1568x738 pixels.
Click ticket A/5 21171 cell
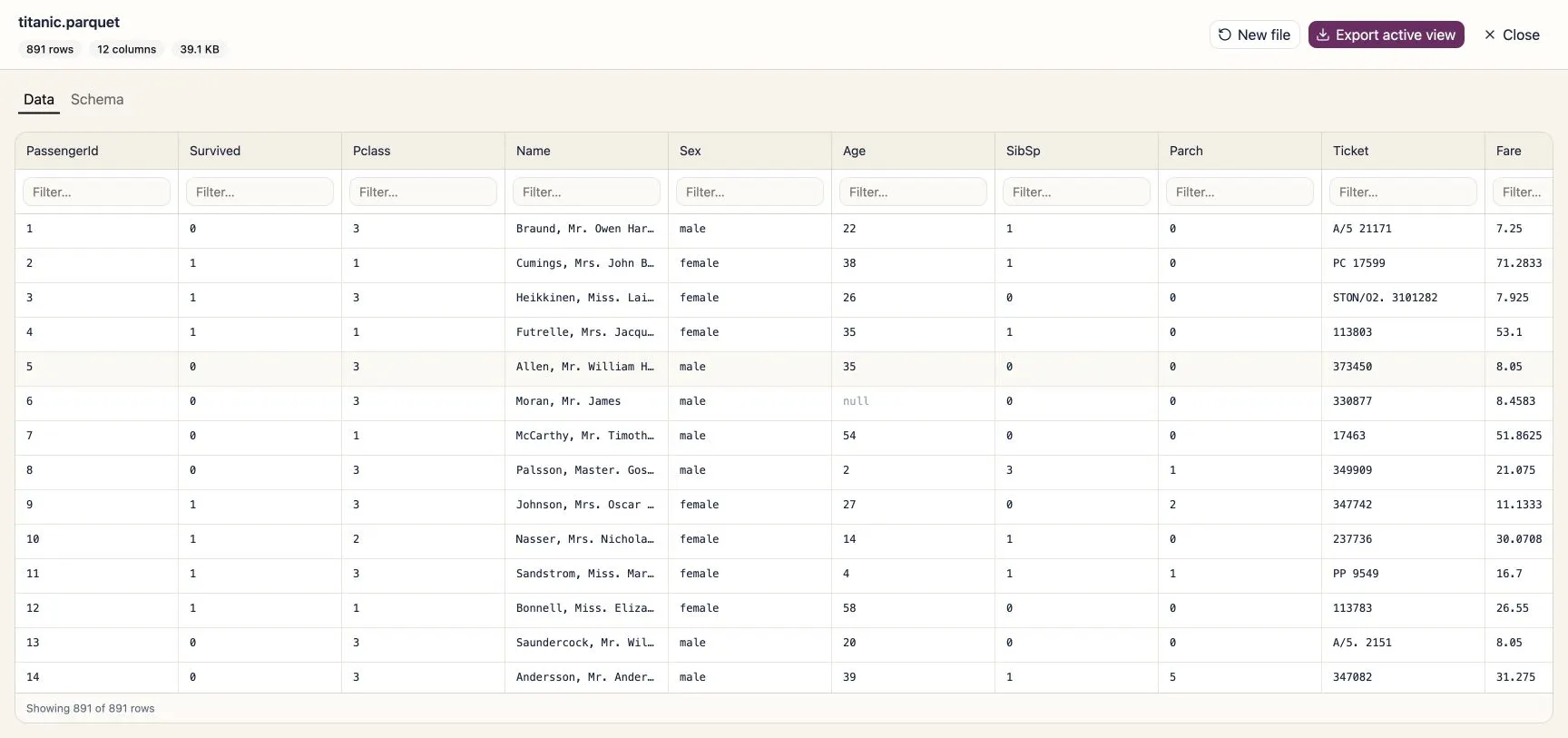click(x=1404, y=229)
